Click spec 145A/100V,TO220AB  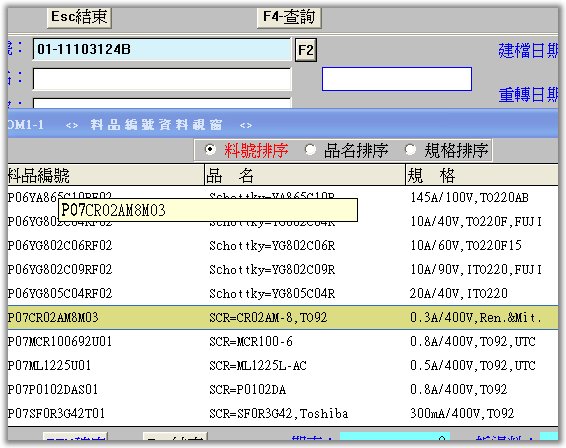pos(469,198)
